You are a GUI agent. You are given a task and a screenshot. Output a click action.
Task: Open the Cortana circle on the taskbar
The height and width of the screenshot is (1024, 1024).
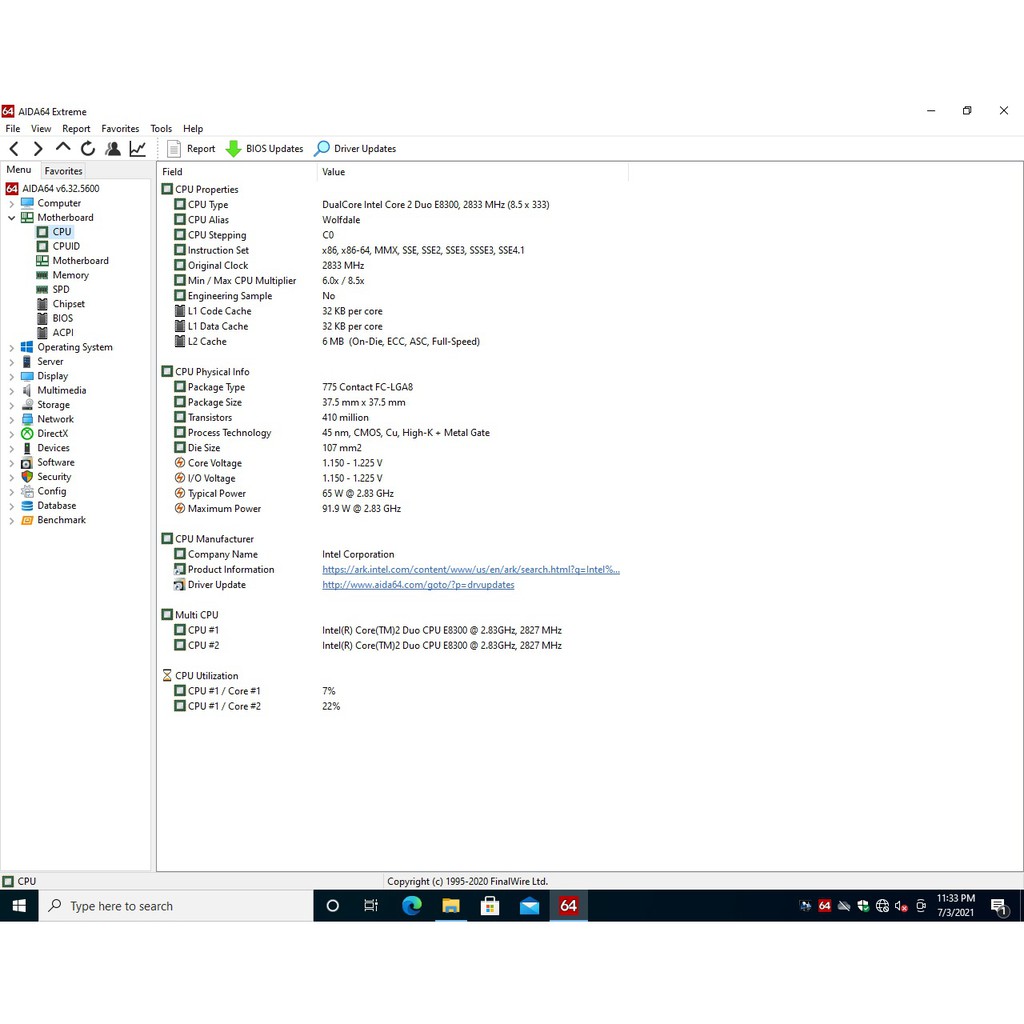(x=332, y=906)
